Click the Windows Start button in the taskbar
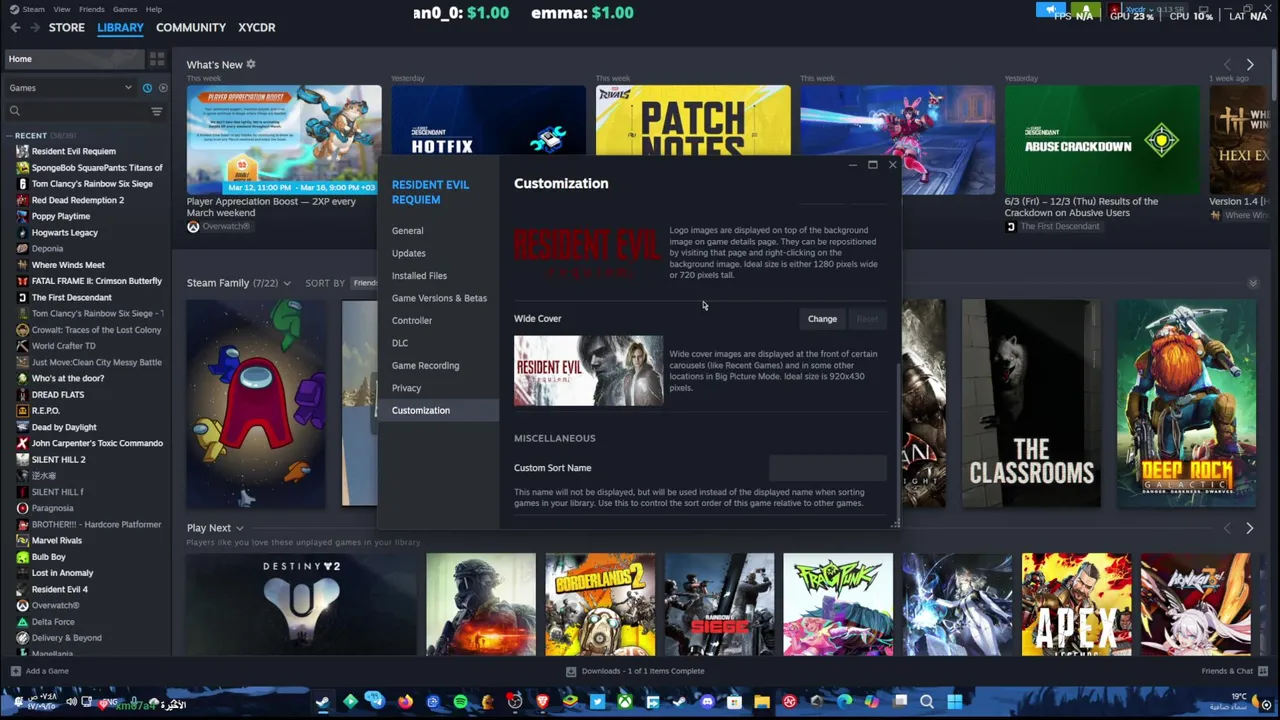The width and height of the screenshot is (1280, 720). coord(954,702)
